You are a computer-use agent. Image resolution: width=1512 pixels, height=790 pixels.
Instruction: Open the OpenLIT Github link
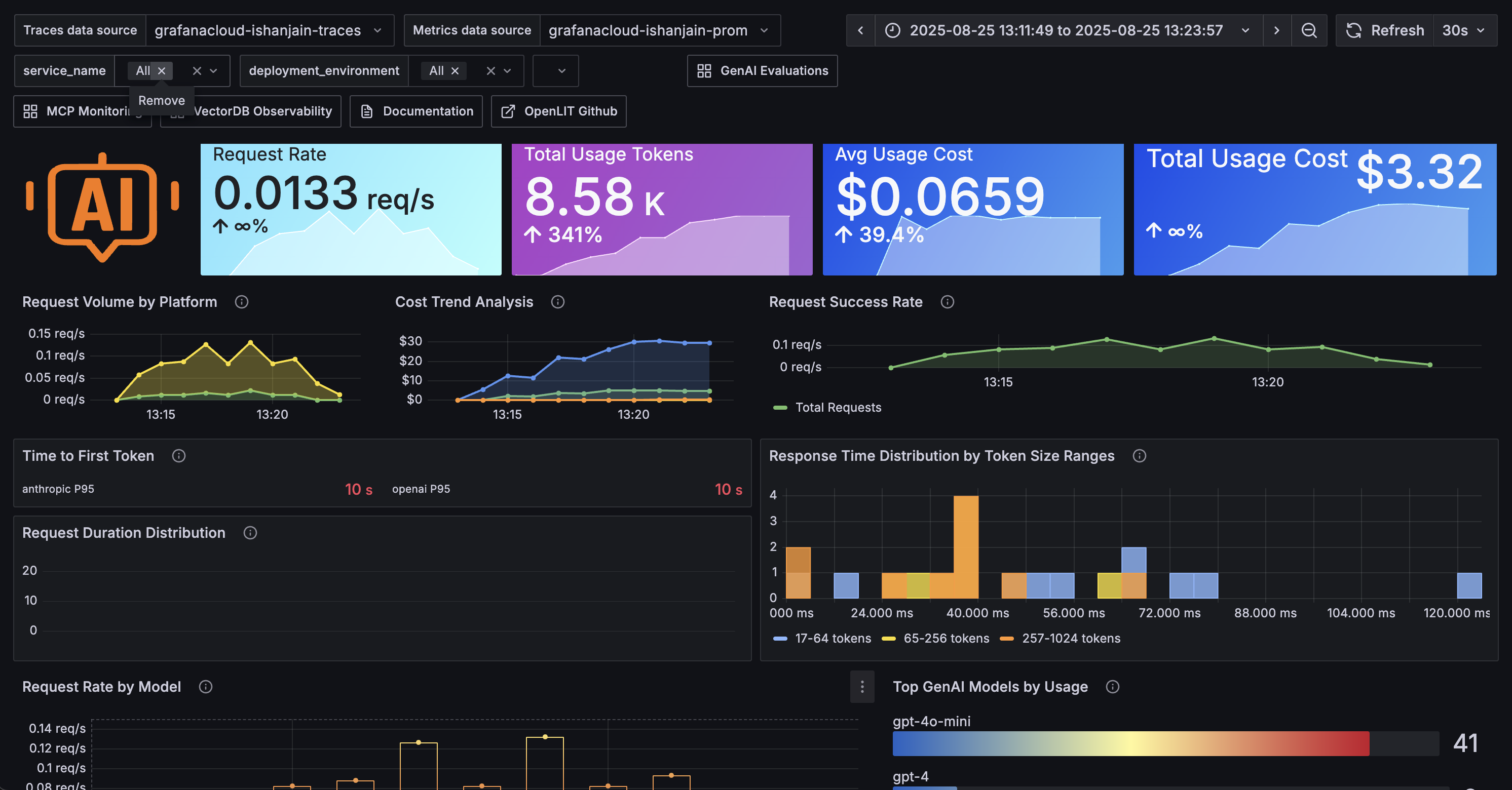(558, 111)
